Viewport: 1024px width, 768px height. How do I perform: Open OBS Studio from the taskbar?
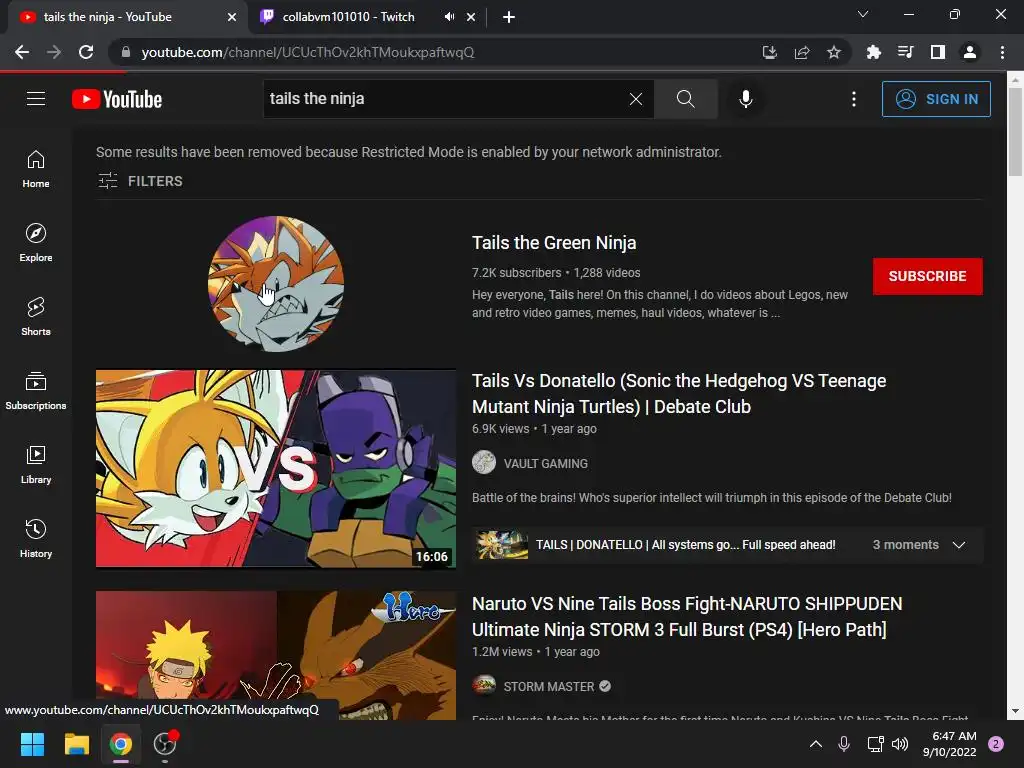point(165,744)
